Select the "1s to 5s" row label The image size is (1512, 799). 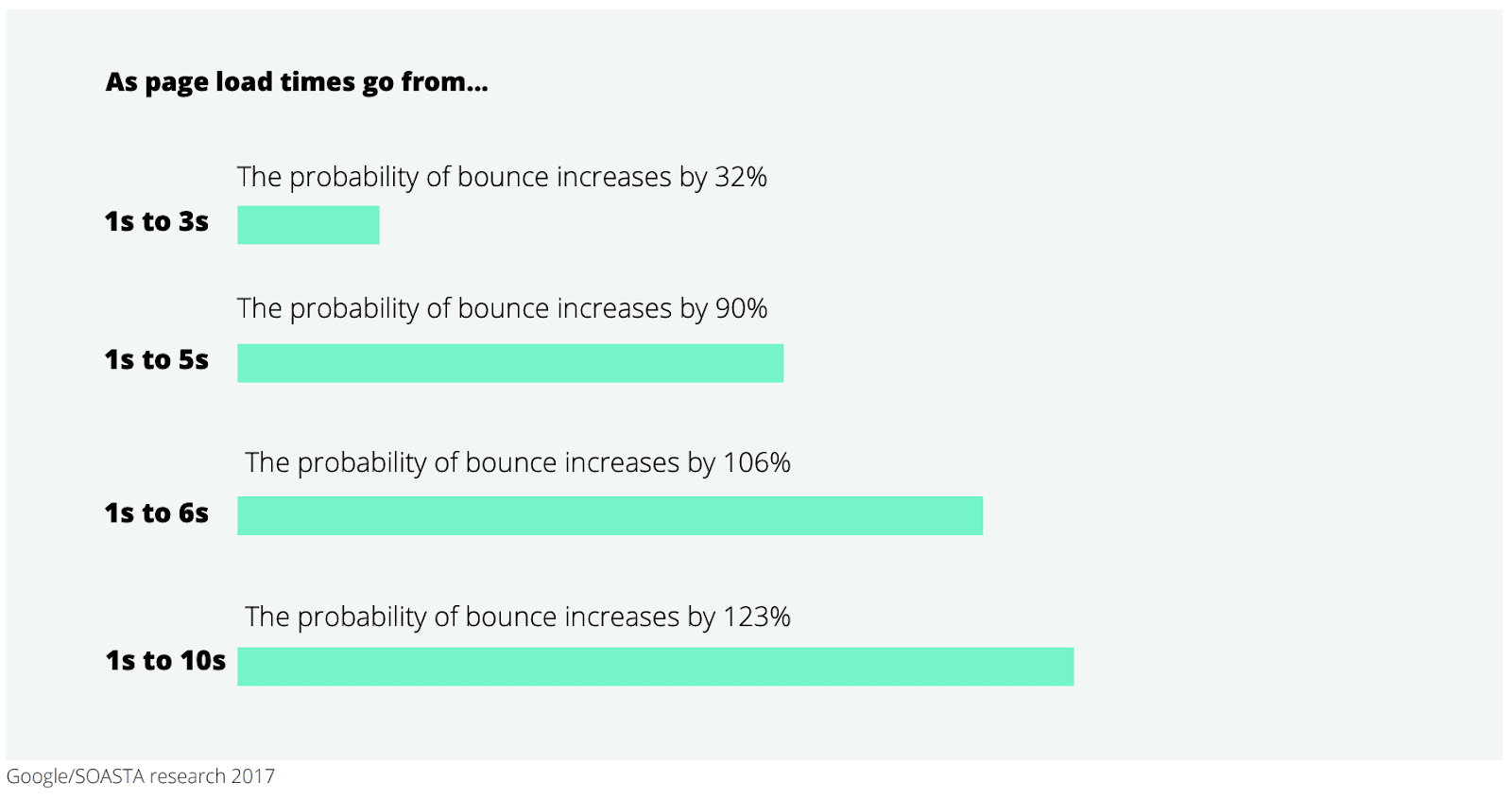[157, 359]
